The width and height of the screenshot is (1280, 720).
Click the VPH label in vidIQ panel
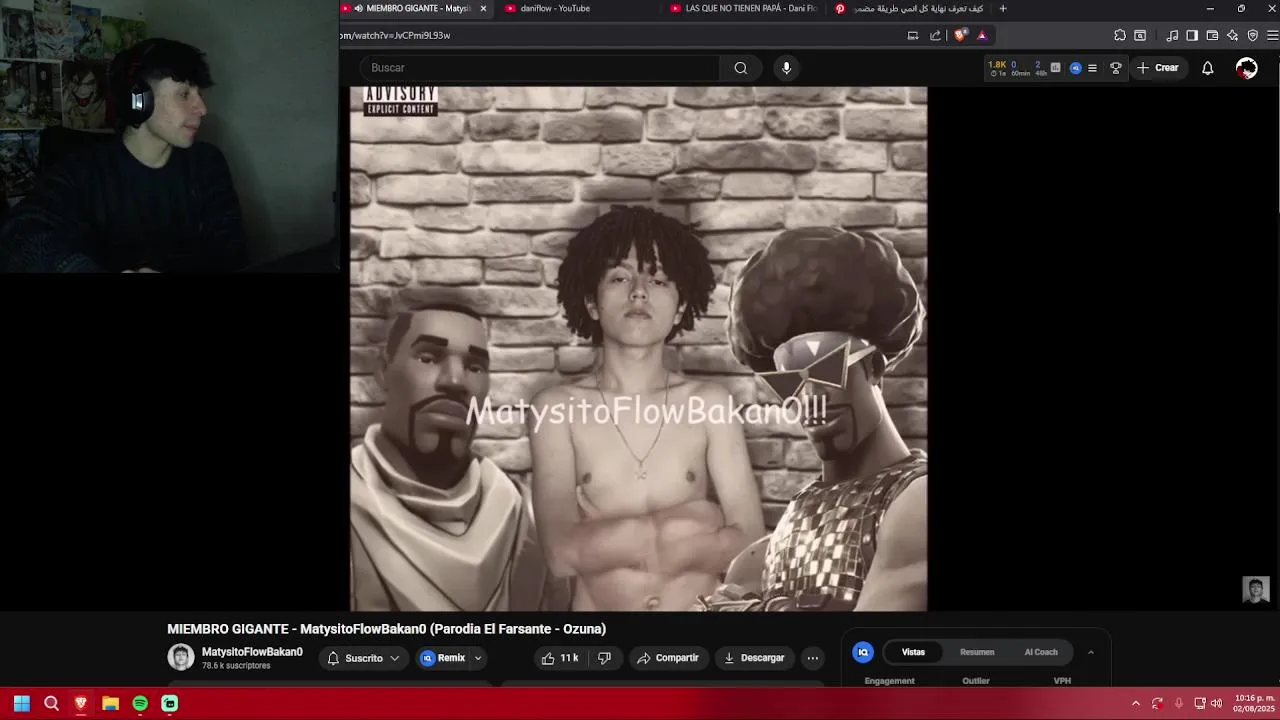[x=1062, y=681]
